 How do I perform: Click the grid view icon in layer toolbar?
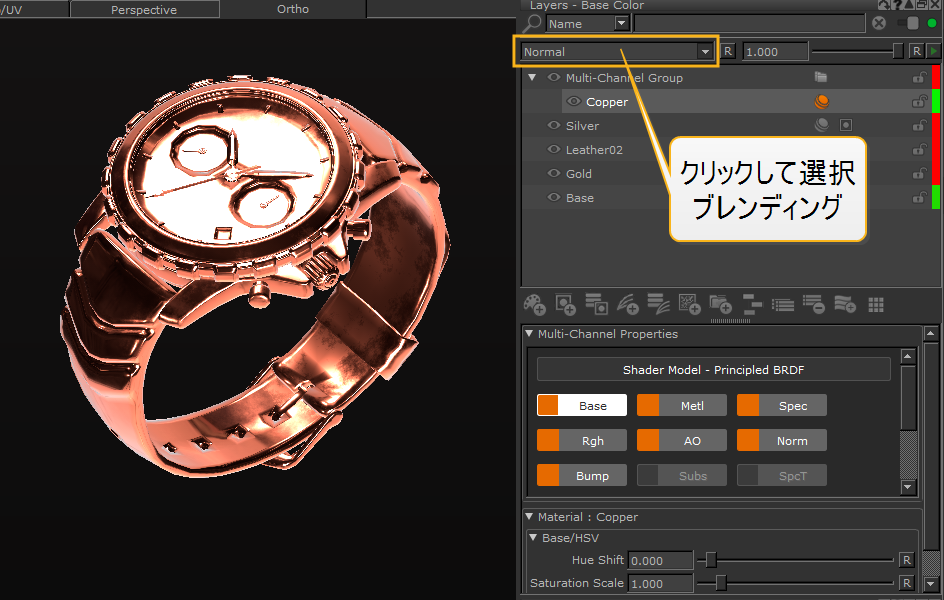pos(876,304)
